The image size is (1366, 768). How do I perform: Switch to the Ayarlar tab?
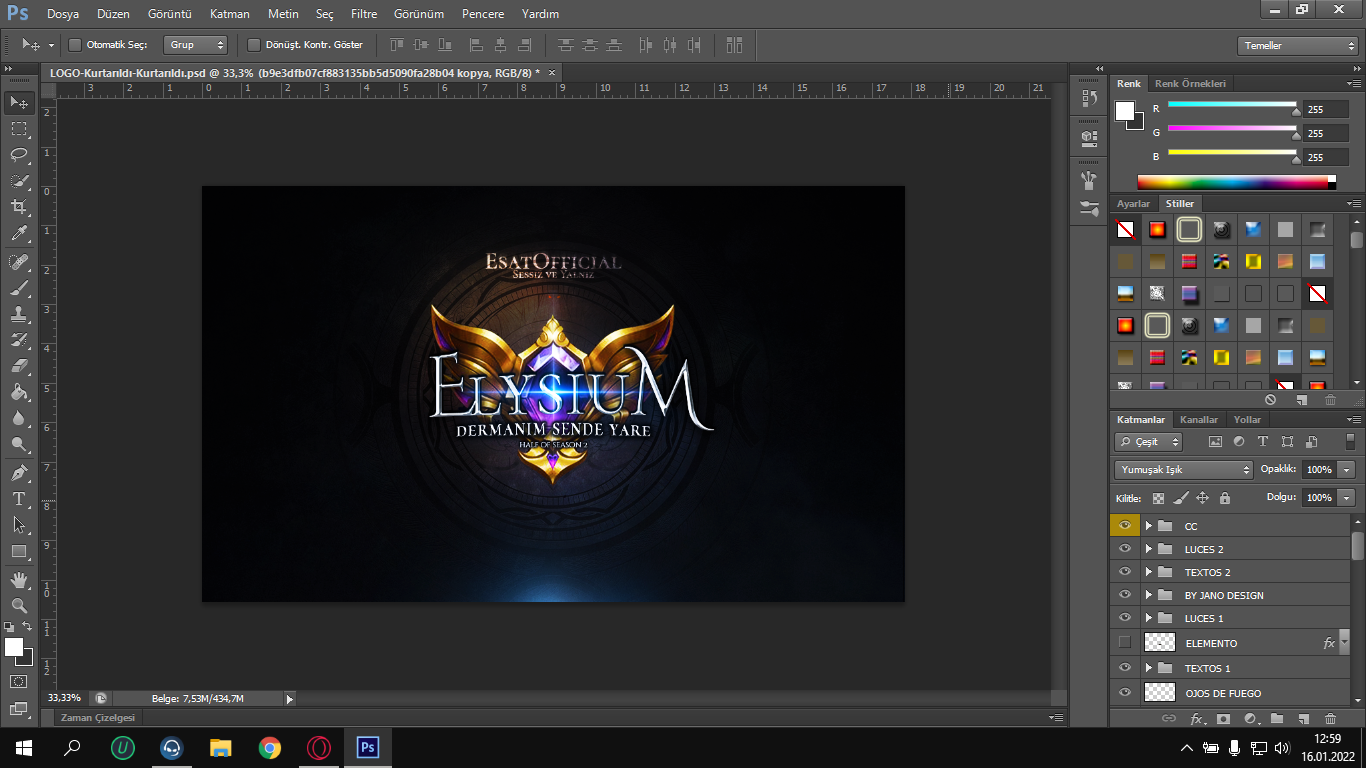pos(1133,203)
